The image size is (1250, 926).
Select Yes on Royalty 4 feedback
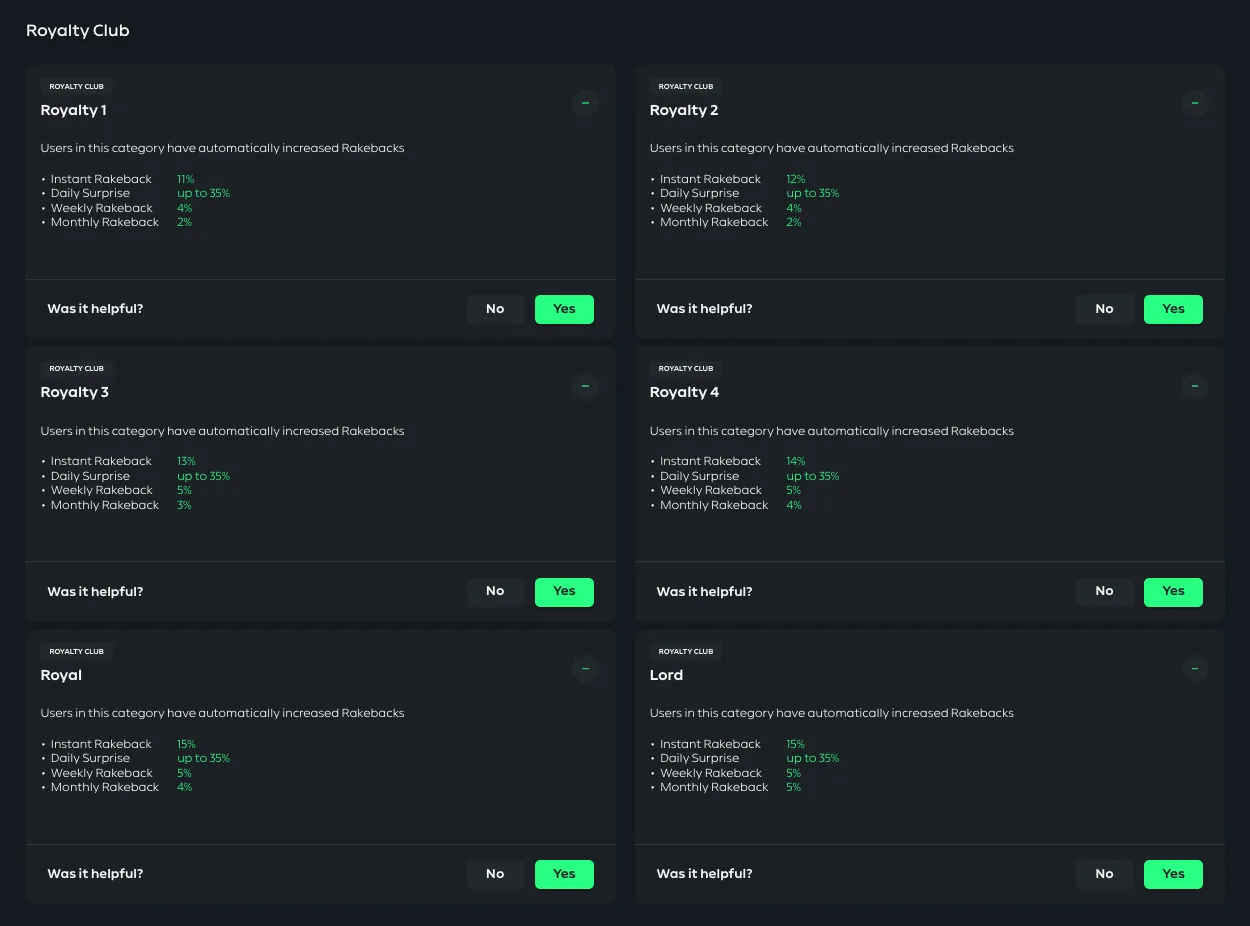click(x=1173, y=592)
